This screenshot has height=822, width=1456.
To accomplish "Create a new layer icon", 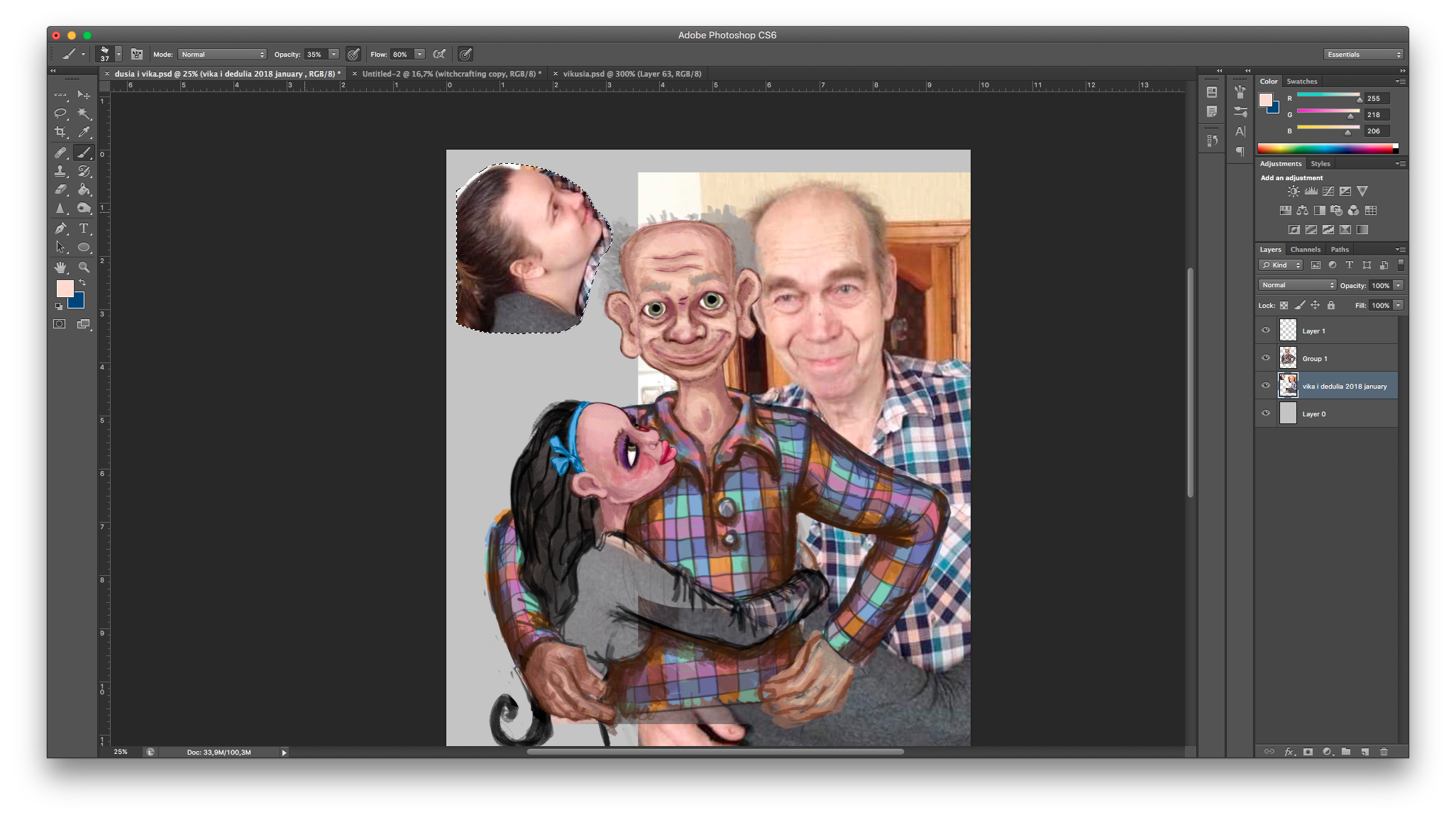I will tap(1364, 752).
